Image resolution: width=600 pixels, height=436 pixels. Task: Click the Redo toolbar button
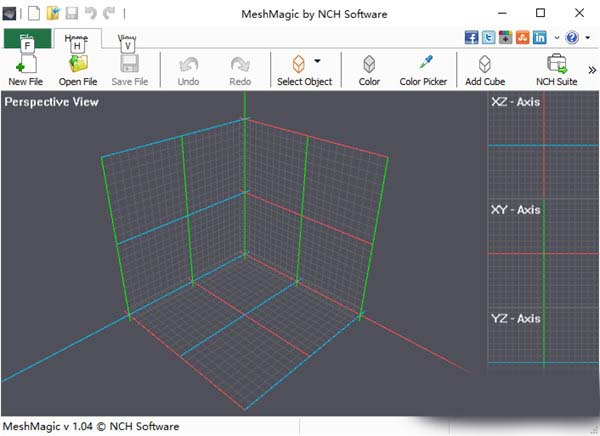(x=240, y=70)
